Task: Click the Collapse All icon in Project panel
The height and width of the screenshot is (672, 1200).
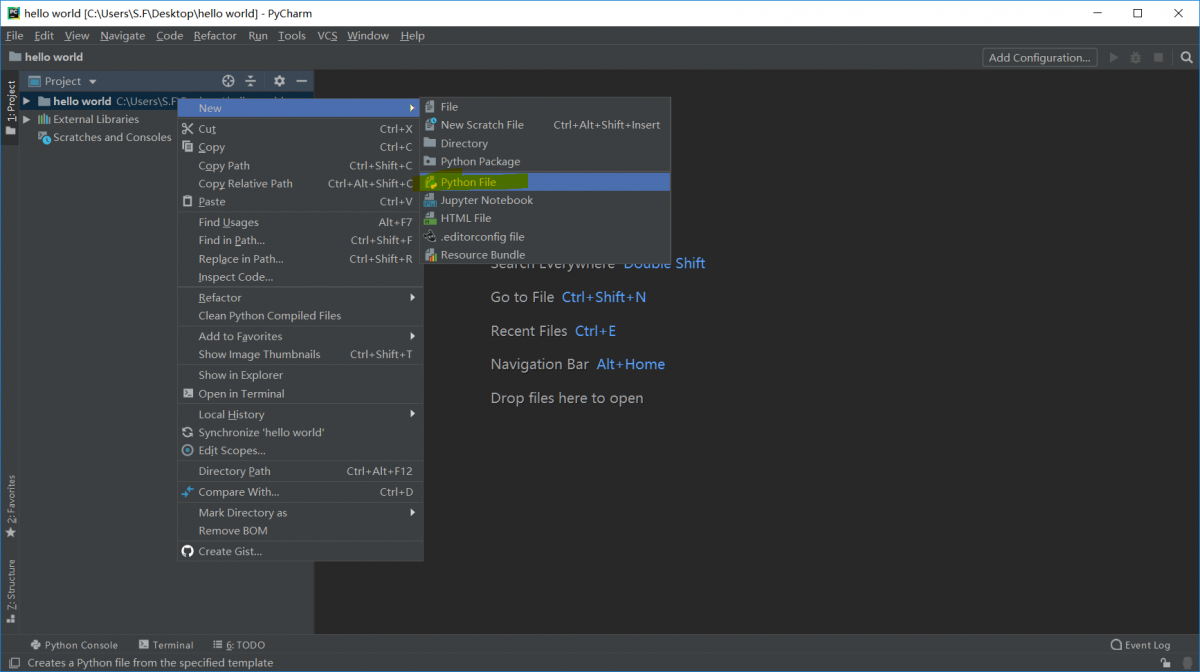Action: pyautogui.click(x=251, y=81)
